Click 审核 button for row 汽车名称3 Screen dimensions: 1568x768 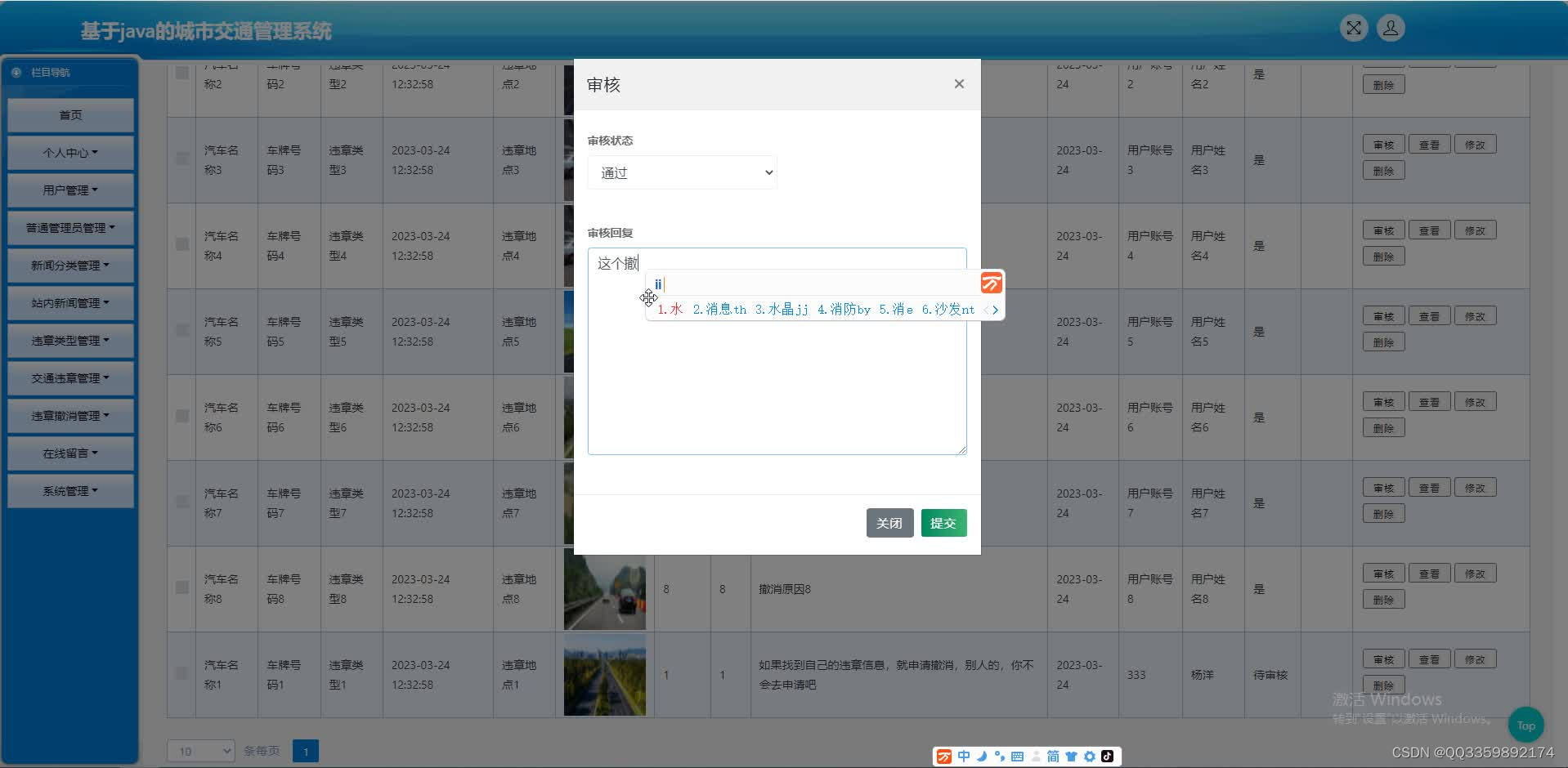tap(1383, 145)
